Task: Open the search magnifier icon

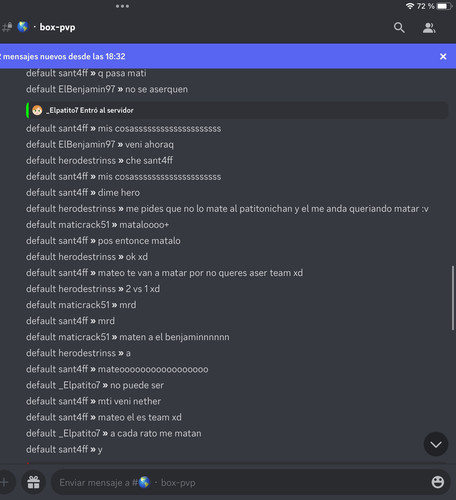Action: pos(399,28)
